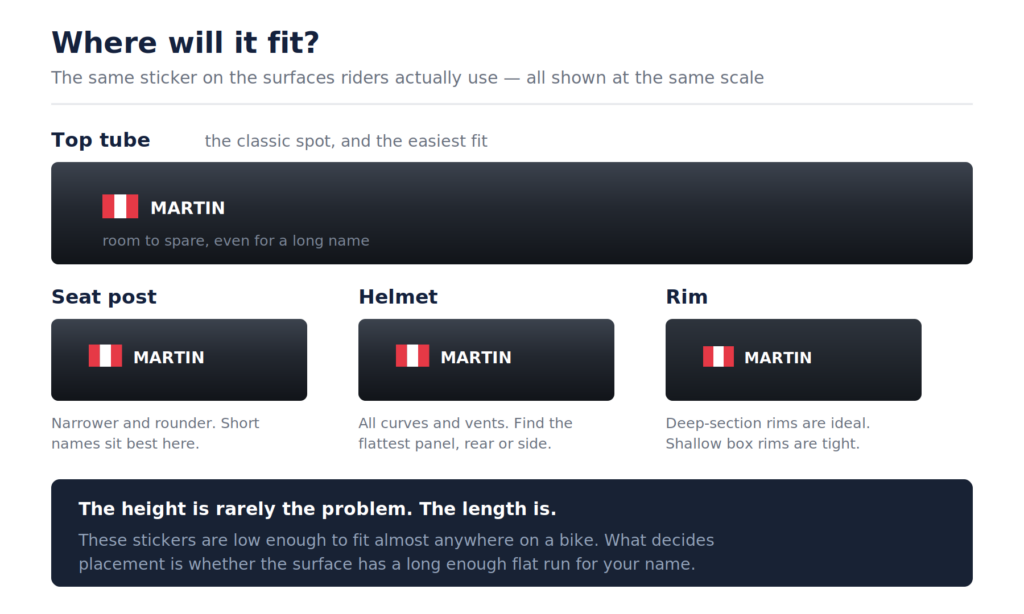Click the flag icon on Rim sticker
This screenshot has width=1024, height=614.
click(718, 357)
